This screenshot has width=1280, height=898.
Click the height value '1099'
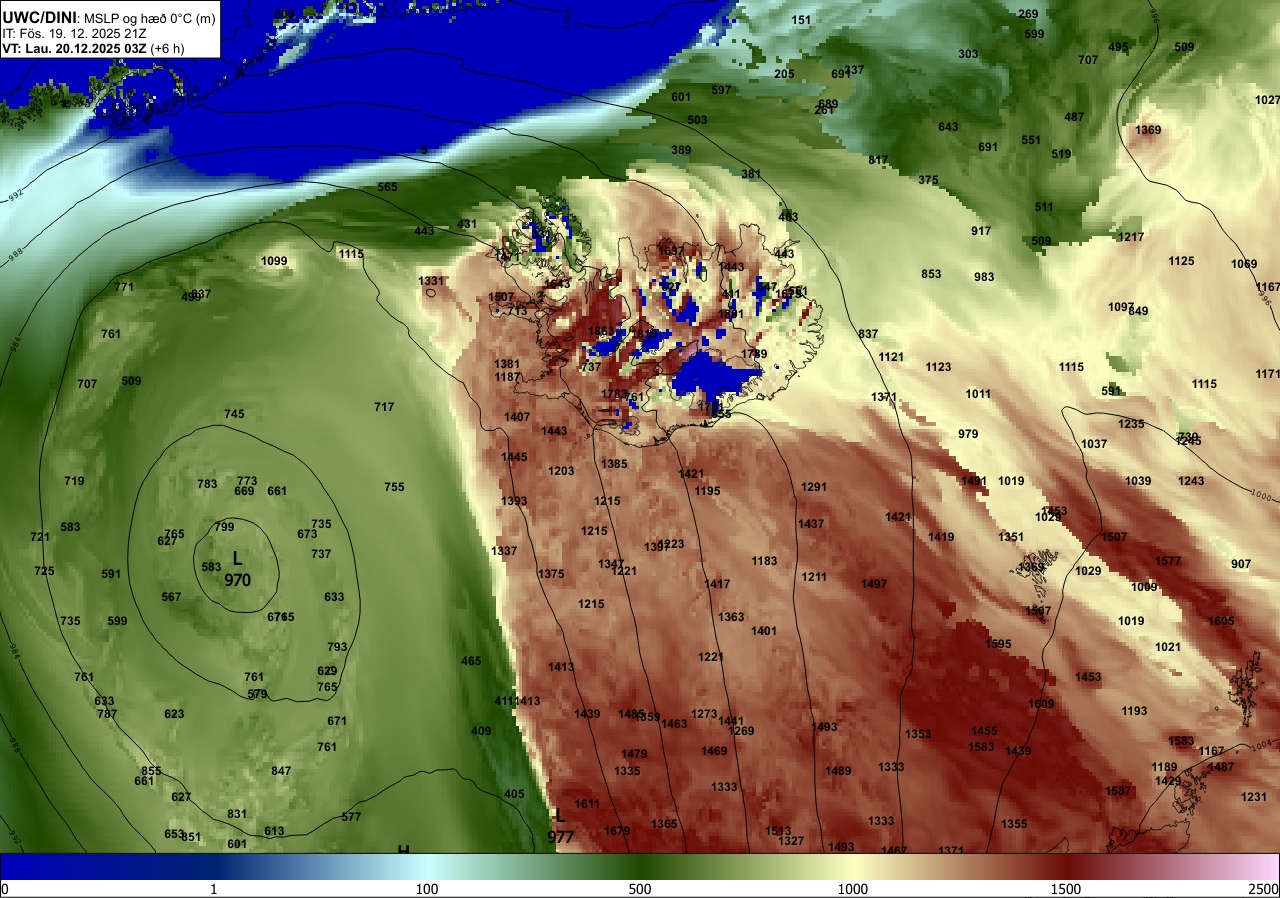coord(274,262)
